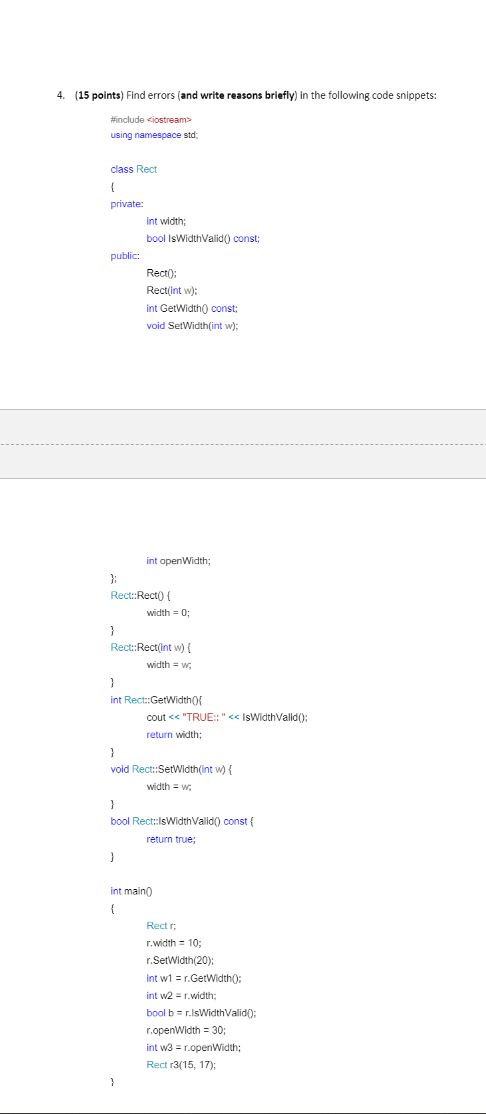Click 'bool IsWidthValid() const;' declaration in class
Screen dimensions: 486x1114
pyautogui.click(x=203, y=239)
